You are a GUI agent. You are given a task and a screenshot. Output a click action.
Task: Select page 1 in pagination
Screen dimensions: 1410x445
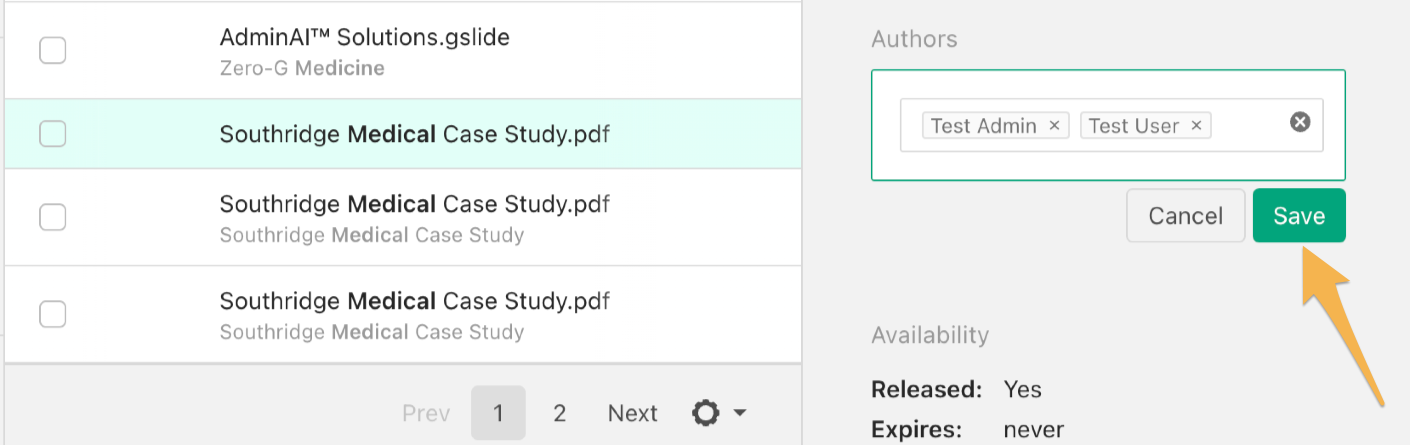pyautogui.click(x=498, y=413)
